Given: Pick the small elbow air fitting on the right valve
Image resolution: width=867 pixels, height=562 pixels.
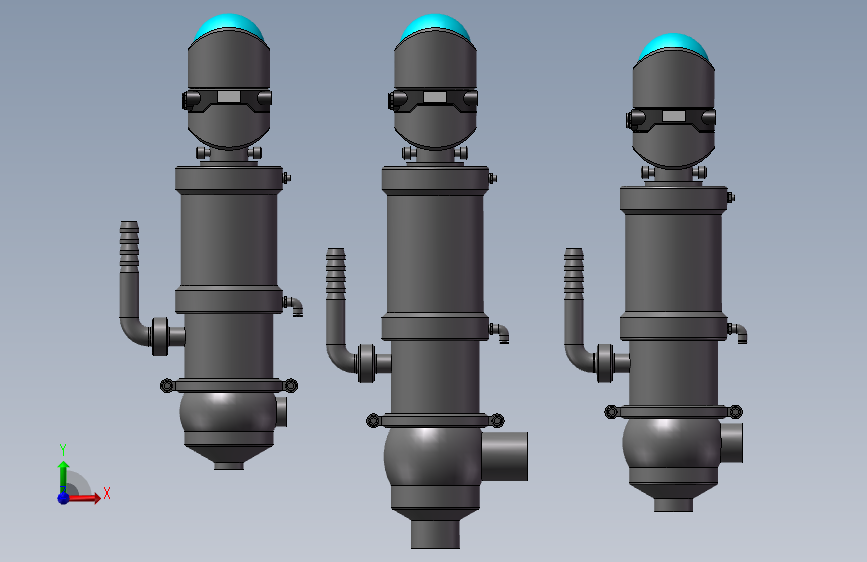Looking at the screenshot, I should (x=738, y=333).
